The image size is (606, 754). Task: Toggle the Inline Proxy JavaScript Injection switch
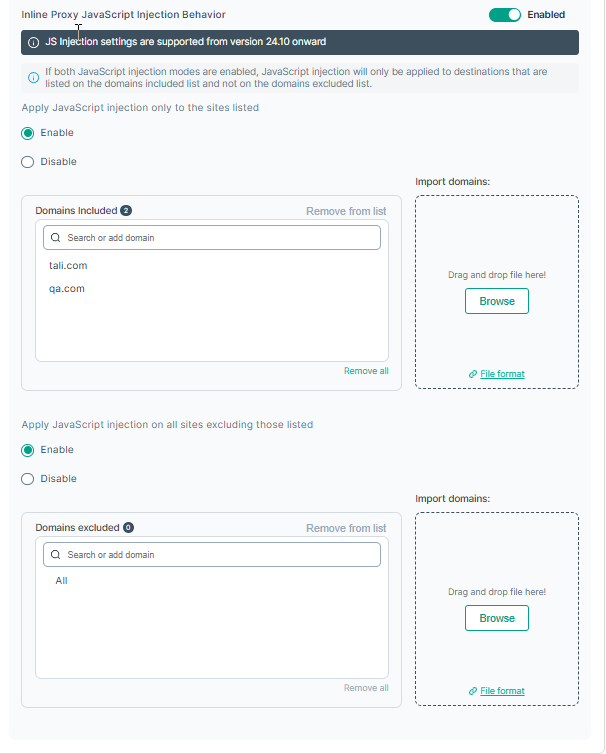tap(505, 15)
